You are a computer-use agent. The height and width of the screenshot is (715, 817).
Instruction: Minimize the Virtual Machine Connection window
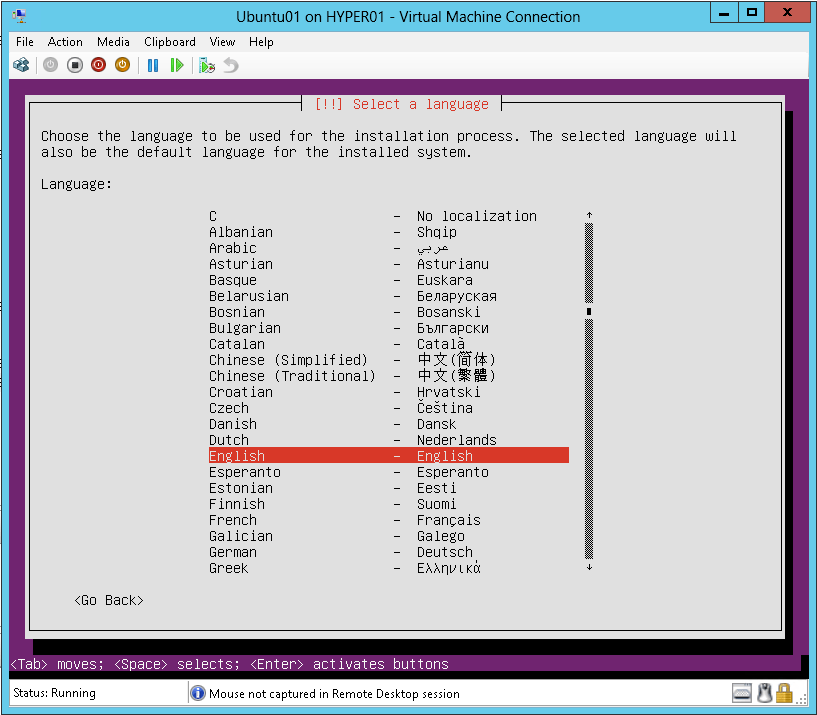[x=724, y=13]
